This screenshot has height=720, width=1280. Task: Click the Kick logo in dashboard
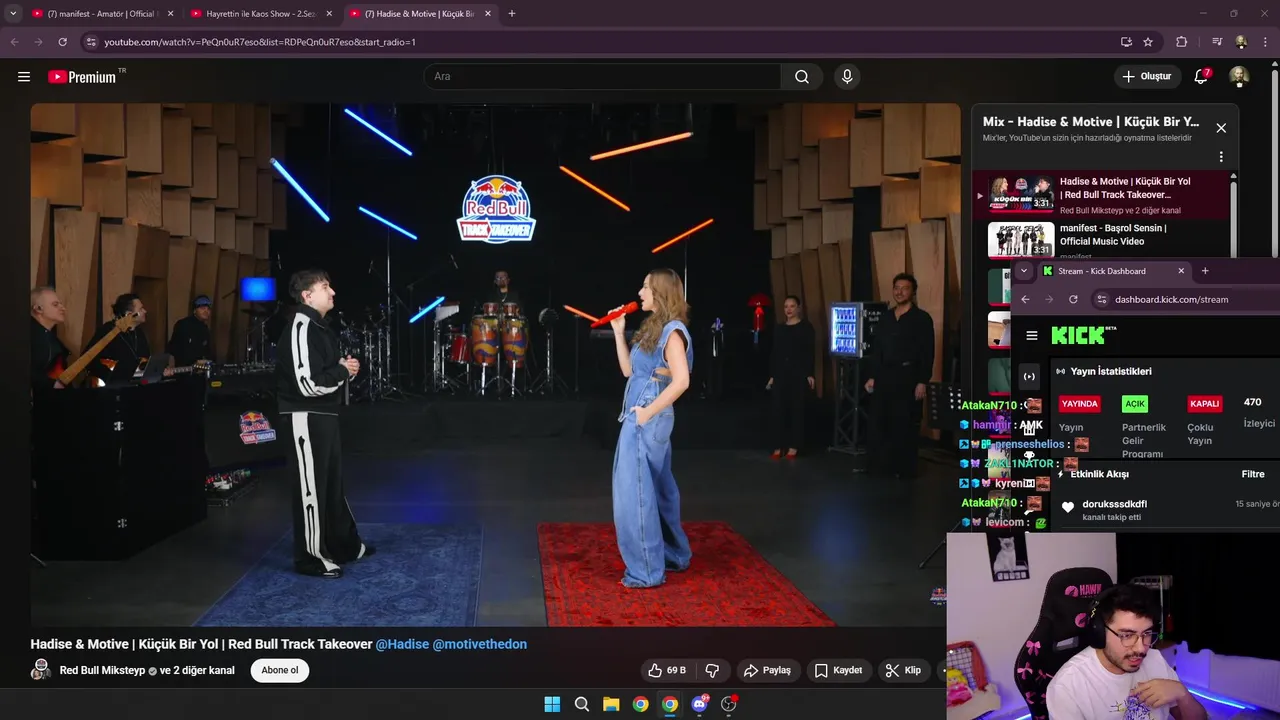[1078, 336]
